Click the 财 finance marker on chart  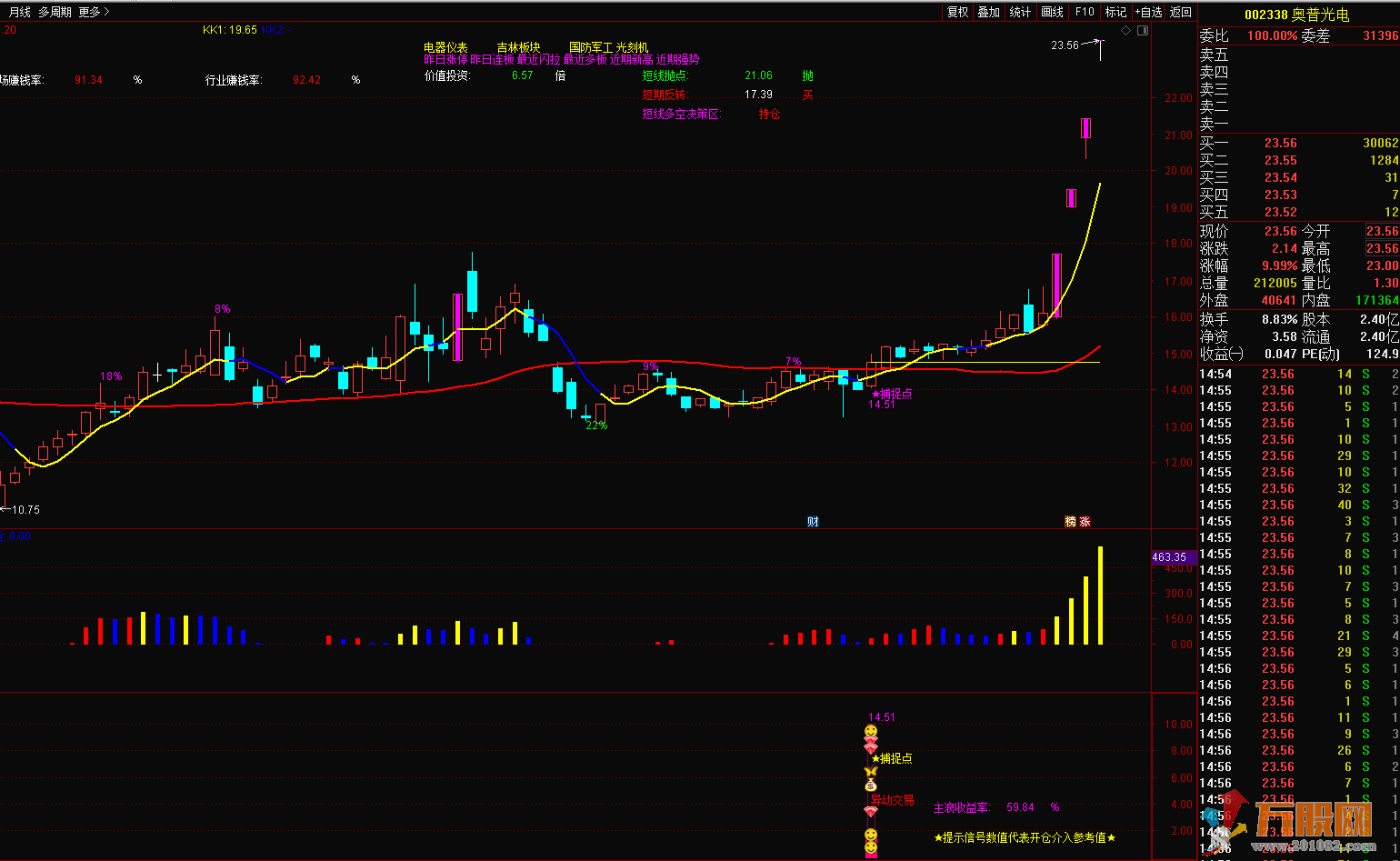(x=813, y=521)
